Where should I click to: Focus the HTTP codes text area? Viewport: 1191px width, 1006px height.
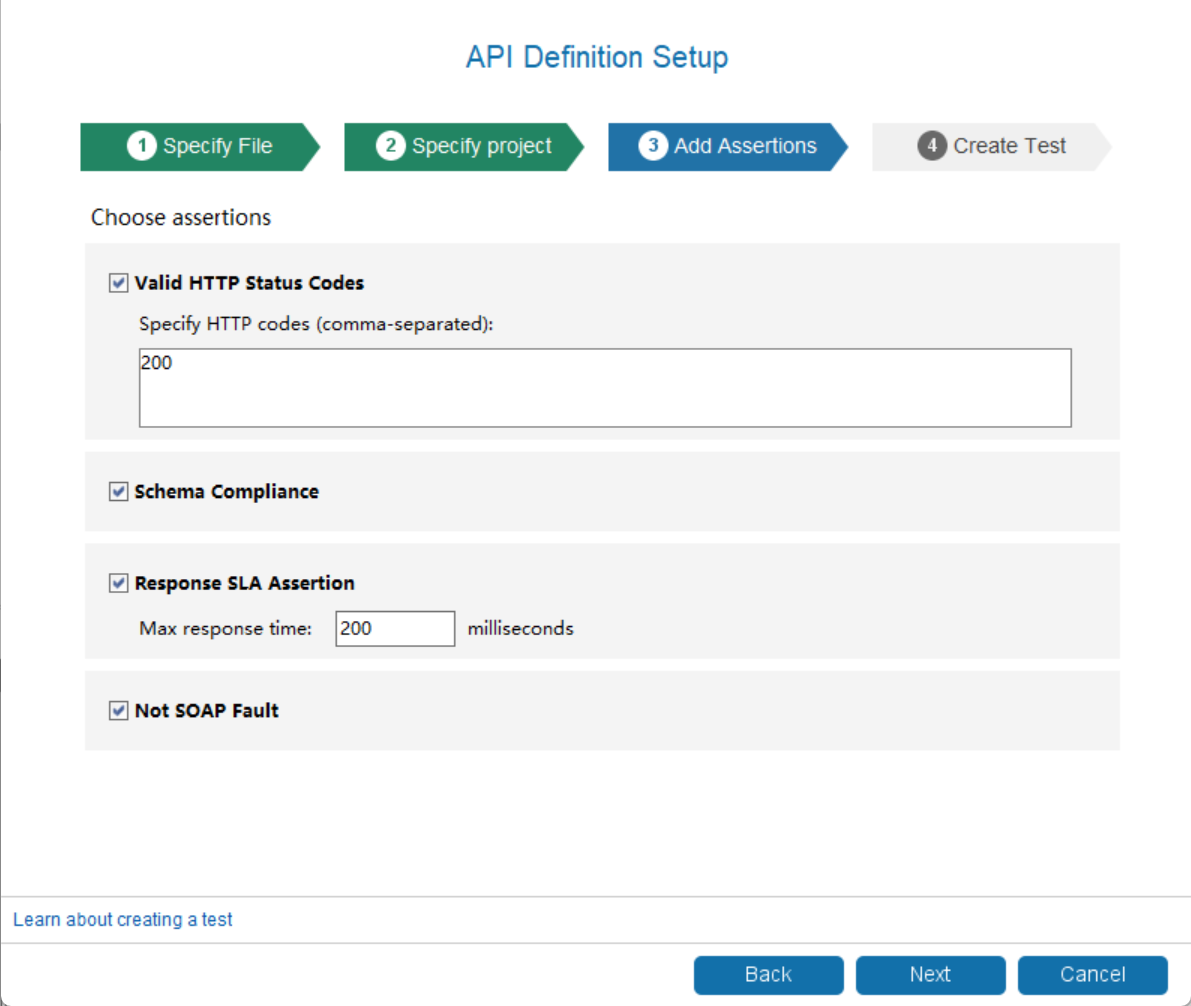point(604,388)
